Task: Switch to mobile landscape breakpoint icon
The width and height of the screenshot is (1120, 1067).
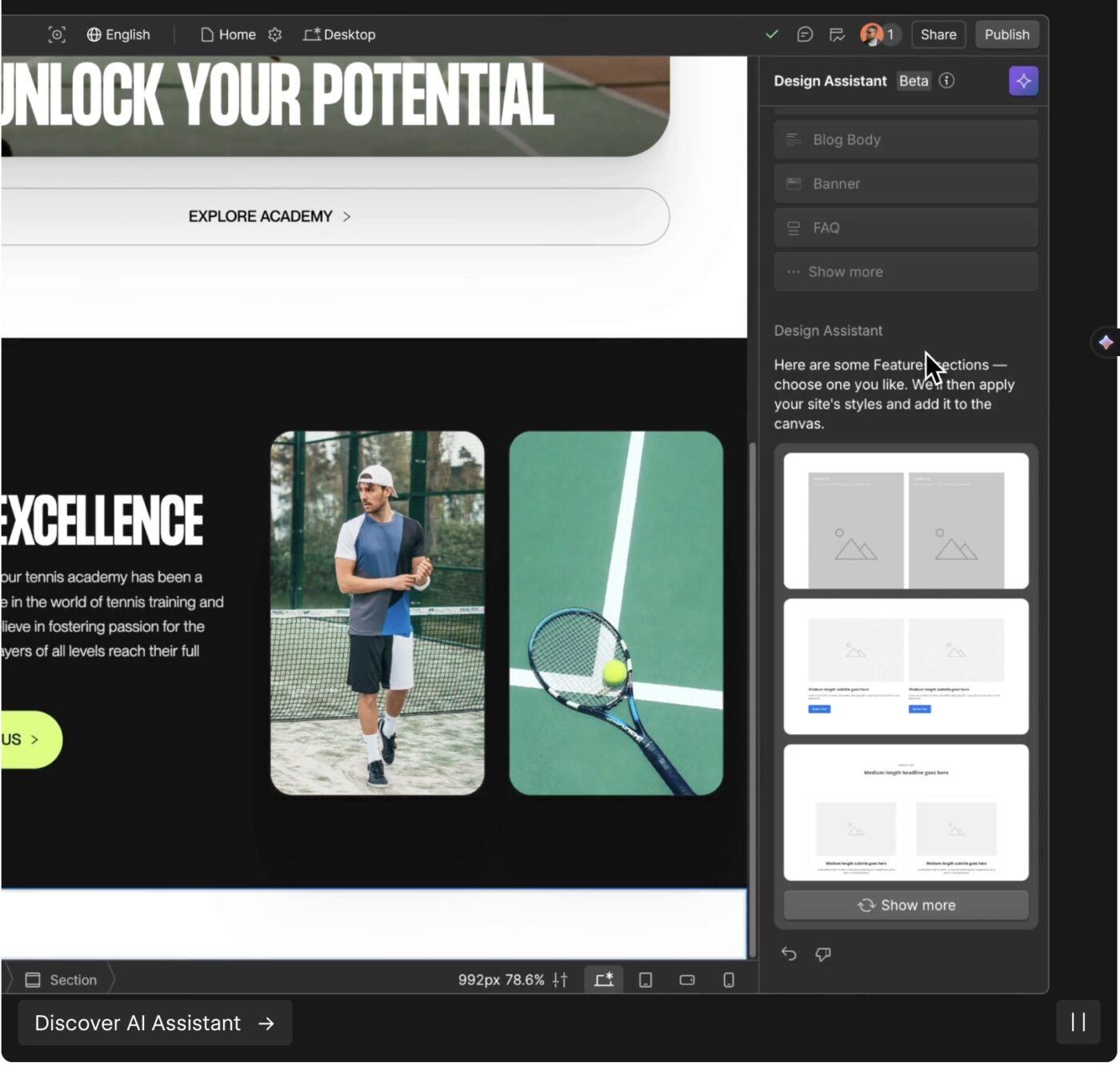Action: (687, 980)
